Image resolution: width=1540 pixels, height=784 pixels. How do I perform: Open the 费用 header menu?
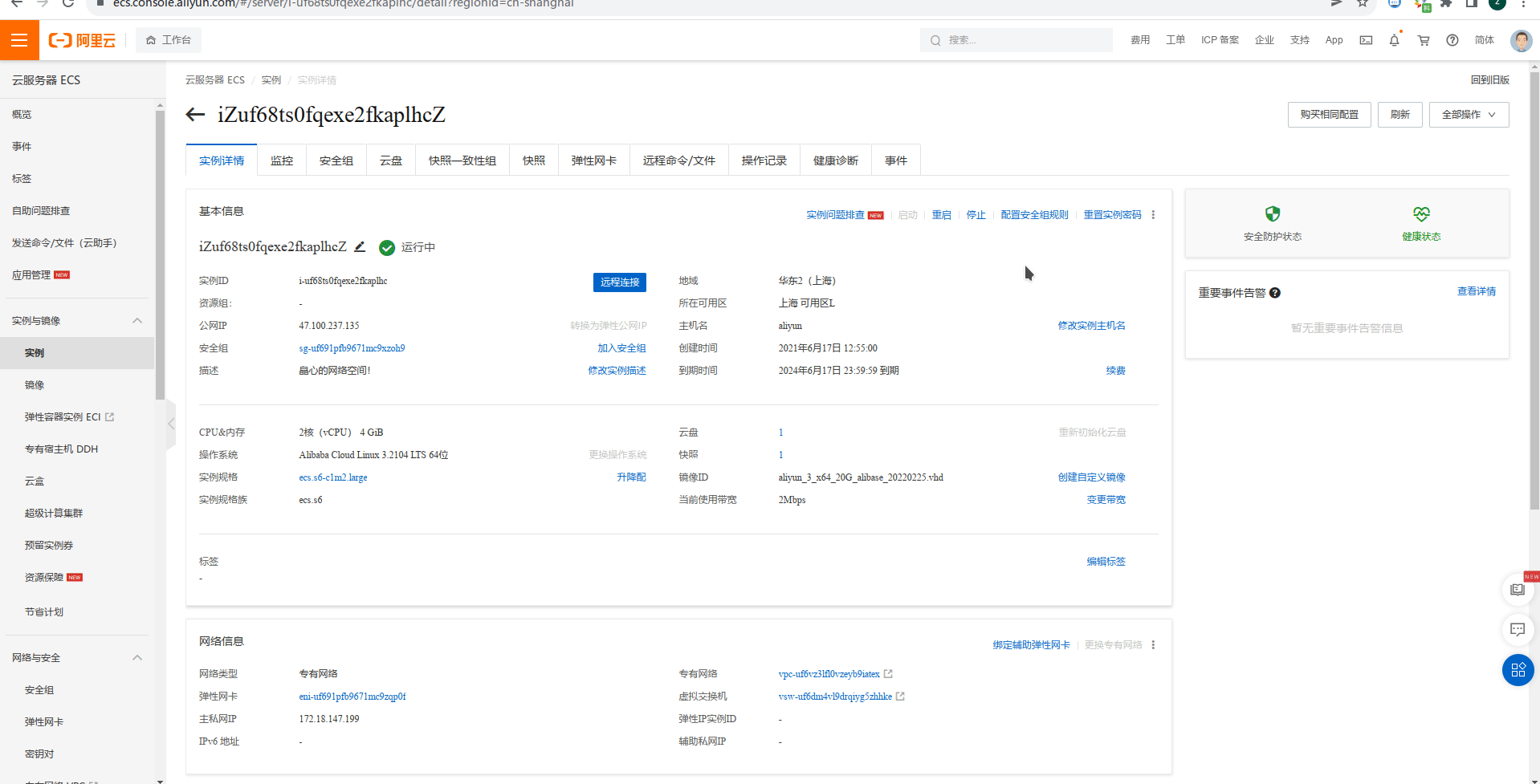tap(1140, 40)
